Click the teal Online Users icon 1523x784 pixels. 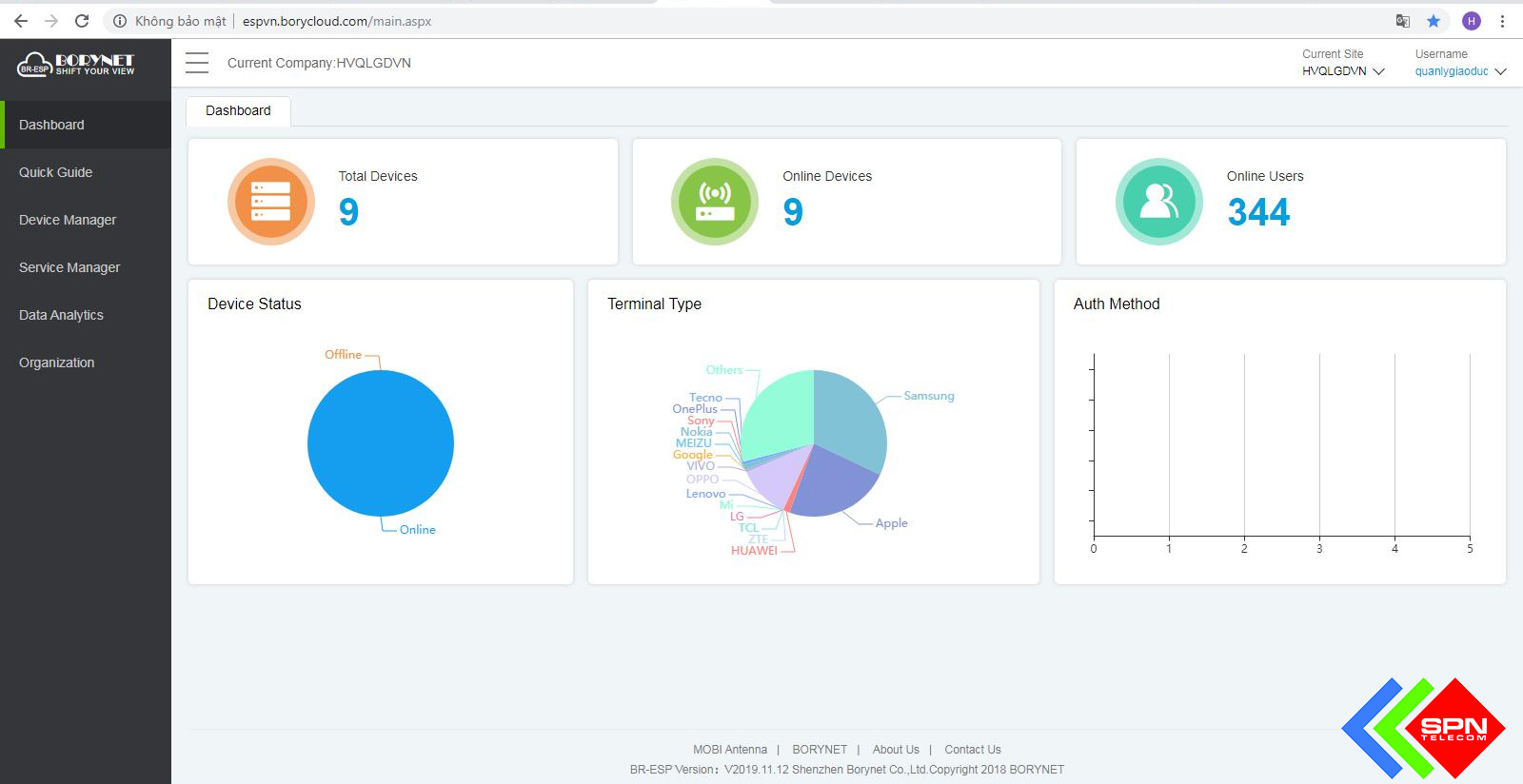pos(1158,202)
